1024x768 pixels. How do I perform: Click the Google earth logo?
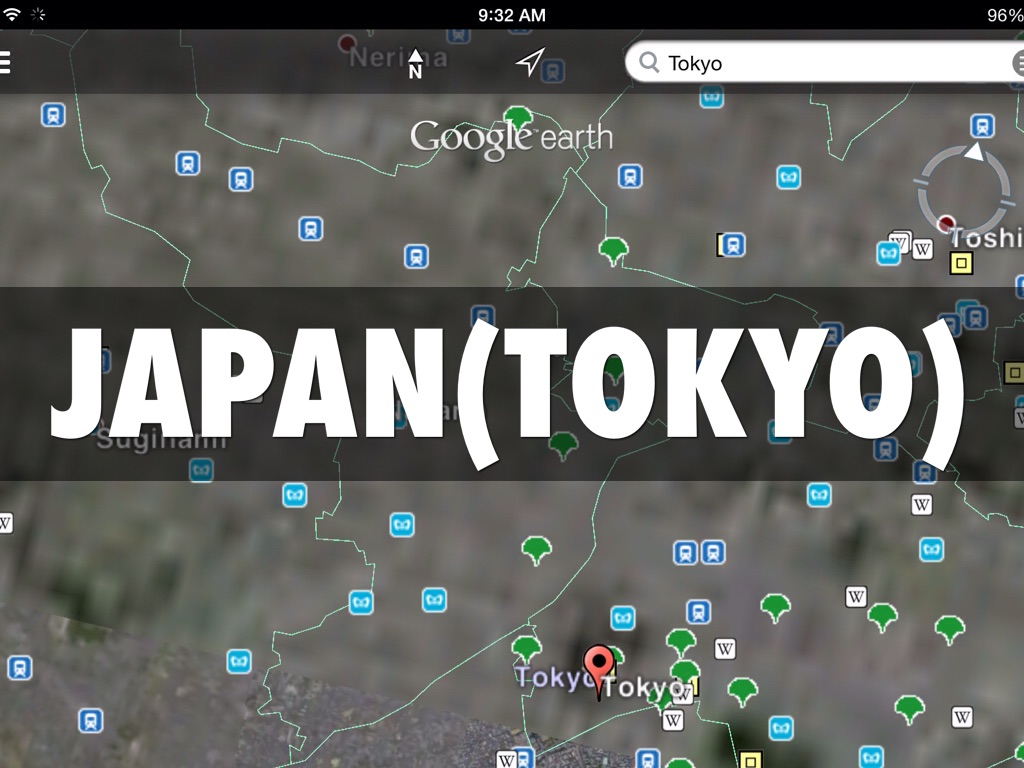click(511, 138)
